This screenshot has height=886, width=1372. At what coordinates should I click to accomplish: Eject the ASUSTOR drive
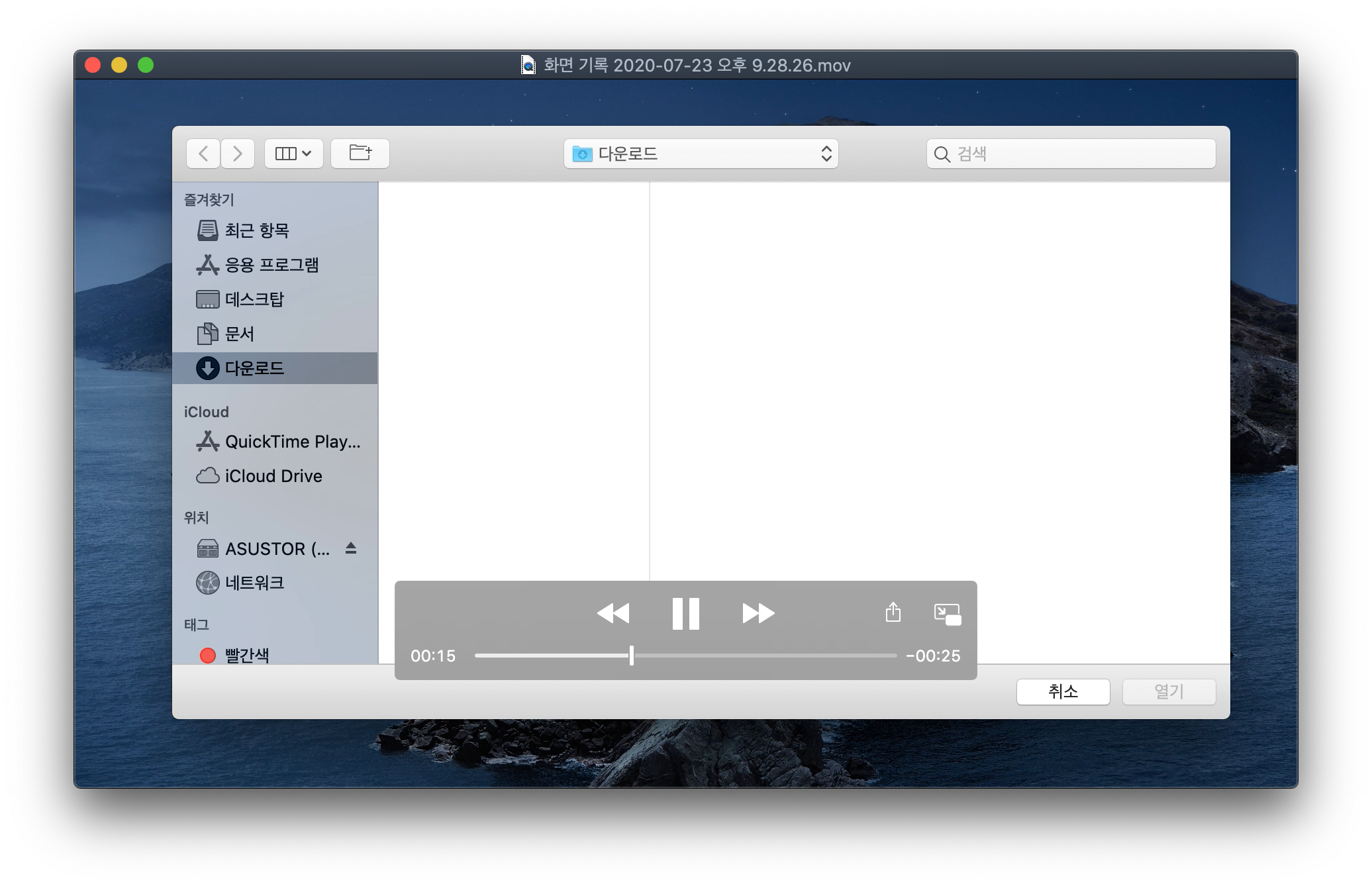point(351,548)
